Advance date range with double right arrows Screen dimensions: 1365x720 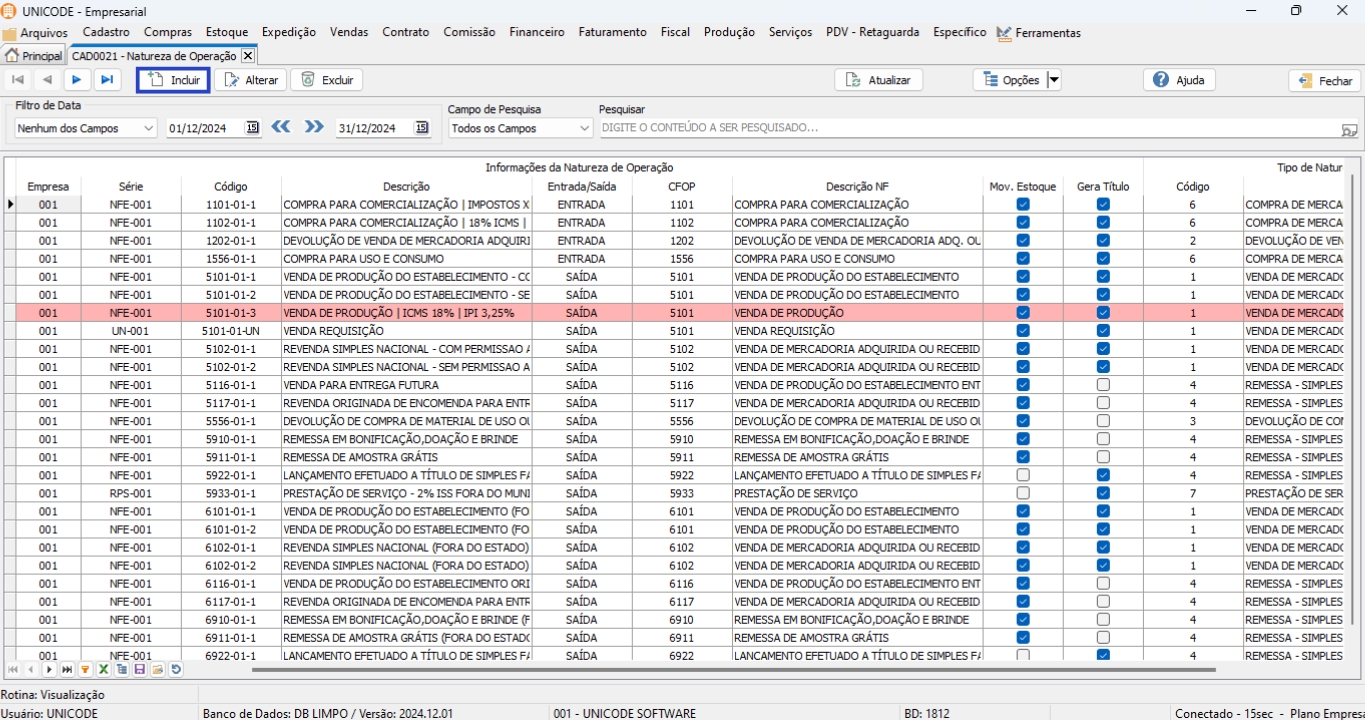tap(314, 127)
